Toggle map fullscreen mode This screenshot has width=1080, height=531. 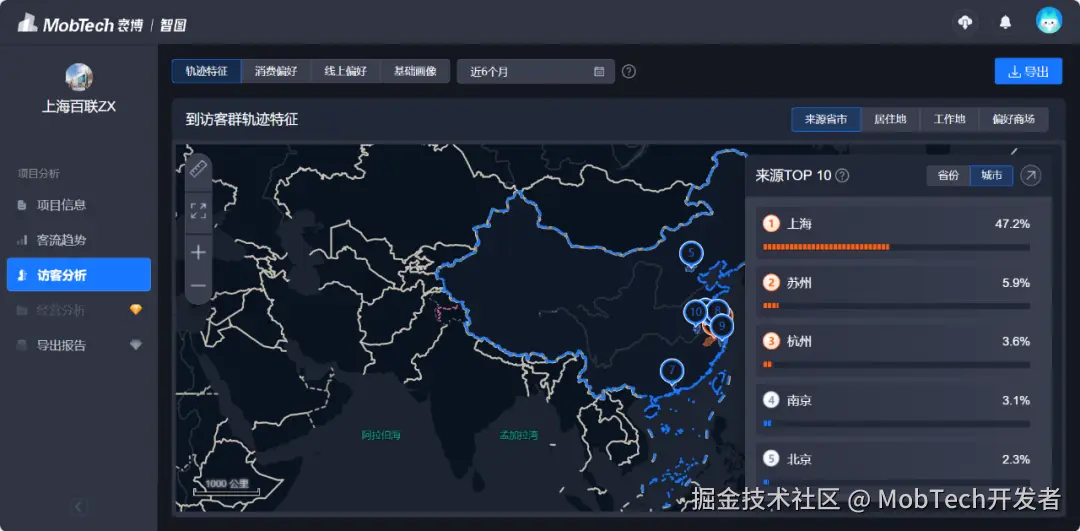pyautogui.click(x=198, y=211)
